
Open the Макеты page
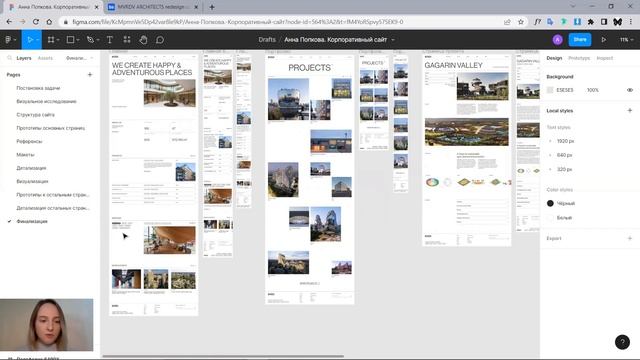(x=25, y=155)
